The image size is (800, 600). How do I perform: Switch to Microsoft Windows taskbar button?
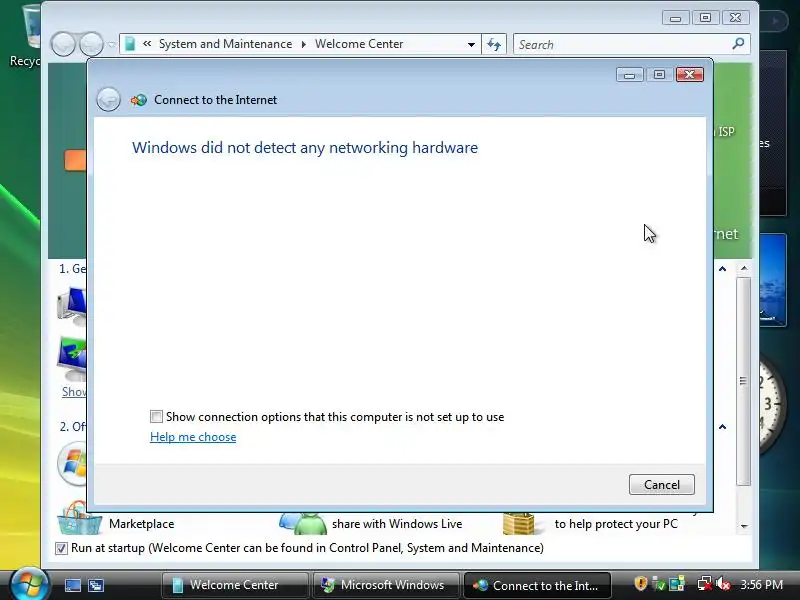(x=386, y=585)
